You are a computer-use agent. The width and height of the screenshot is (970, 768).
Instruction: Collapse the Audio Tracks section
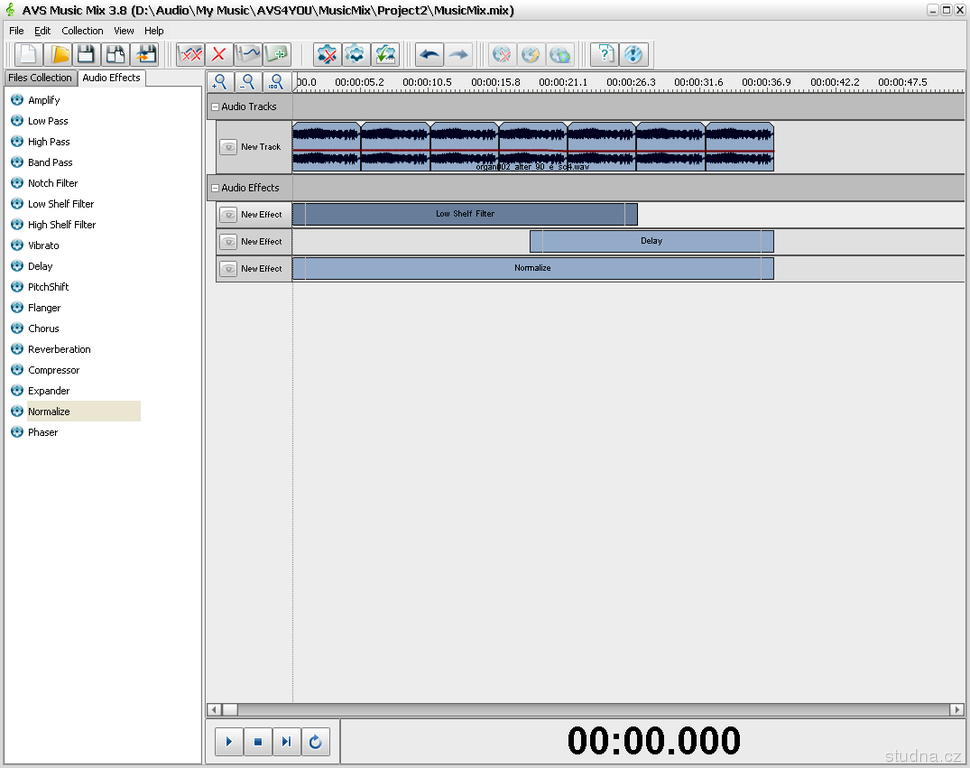214,107
